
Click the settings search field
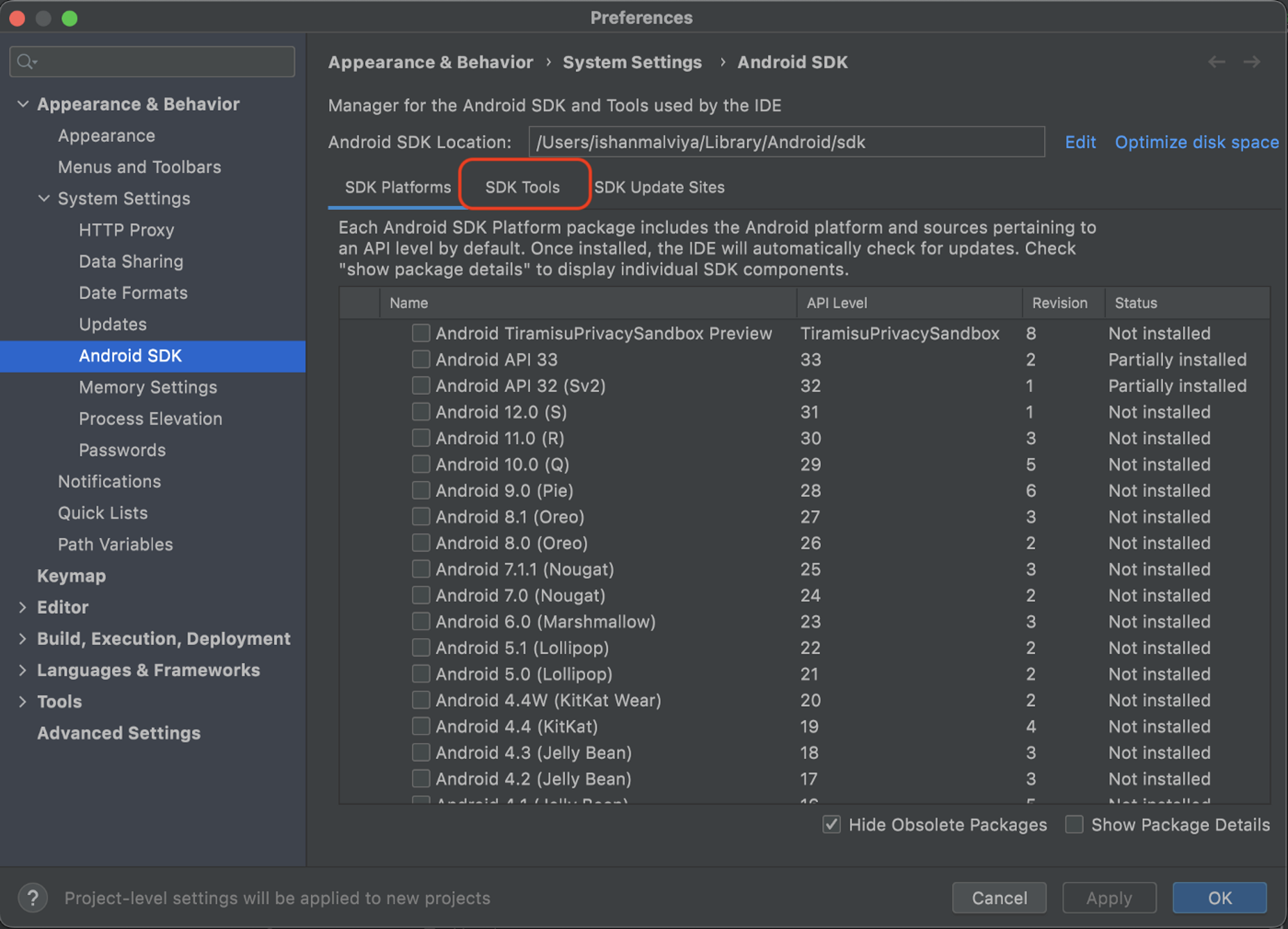[x=153, y=62]
